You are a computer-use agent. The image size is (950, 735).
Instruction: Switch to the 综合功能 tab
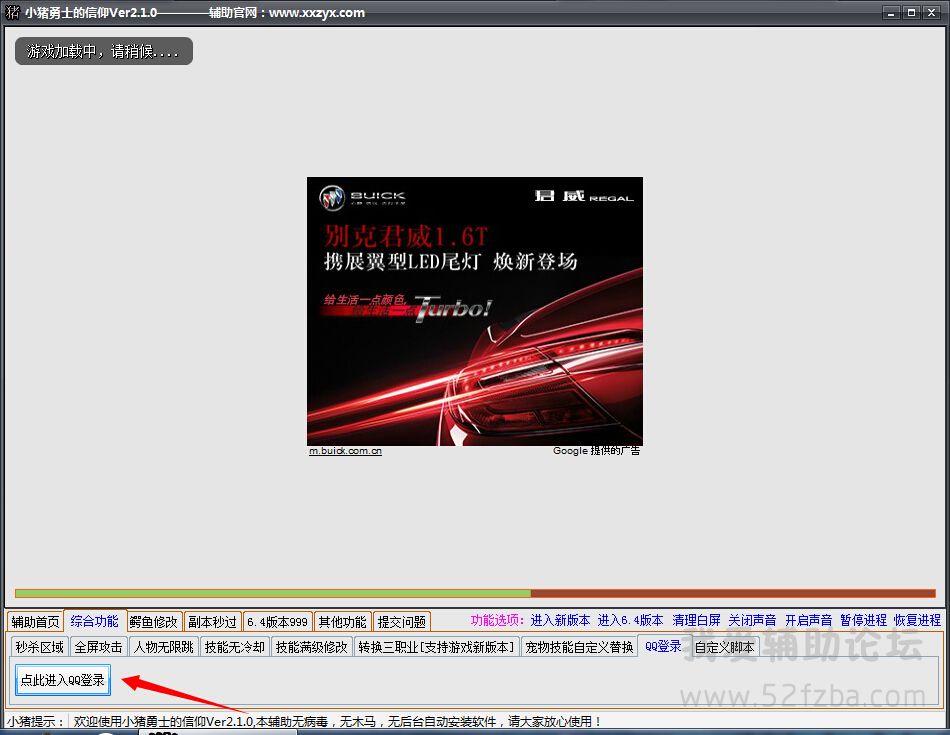(x=95, y=621)
